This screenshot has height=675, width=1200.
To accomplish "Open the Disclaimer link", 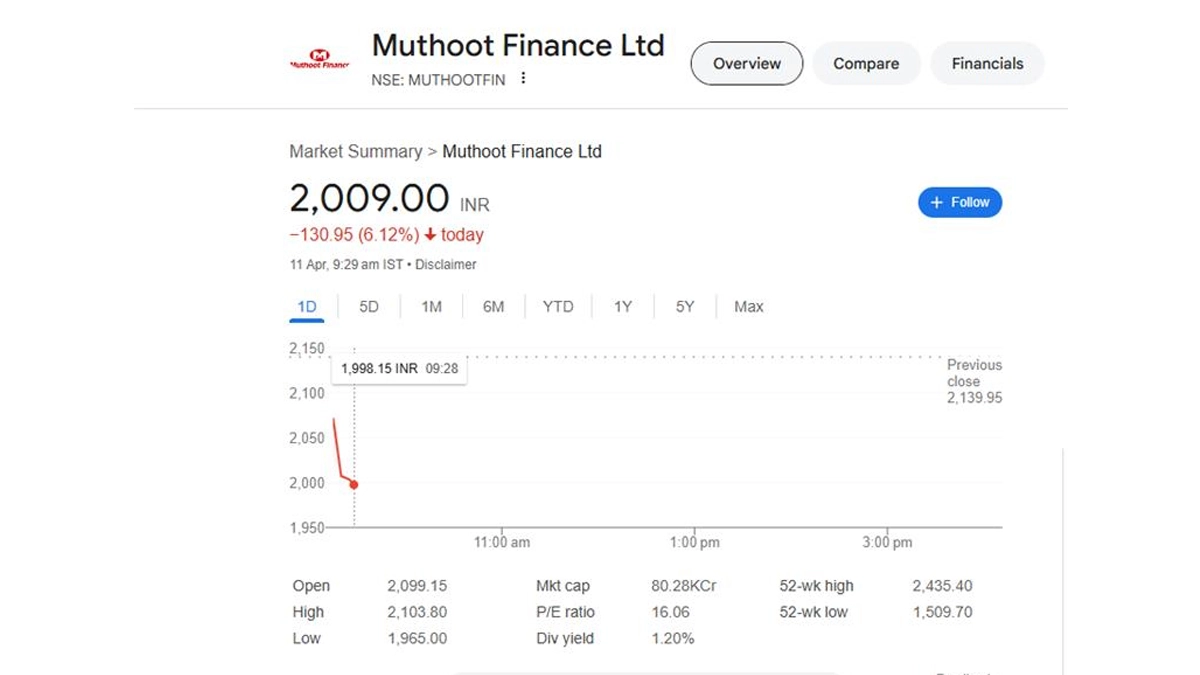I will tap(446, 265).
